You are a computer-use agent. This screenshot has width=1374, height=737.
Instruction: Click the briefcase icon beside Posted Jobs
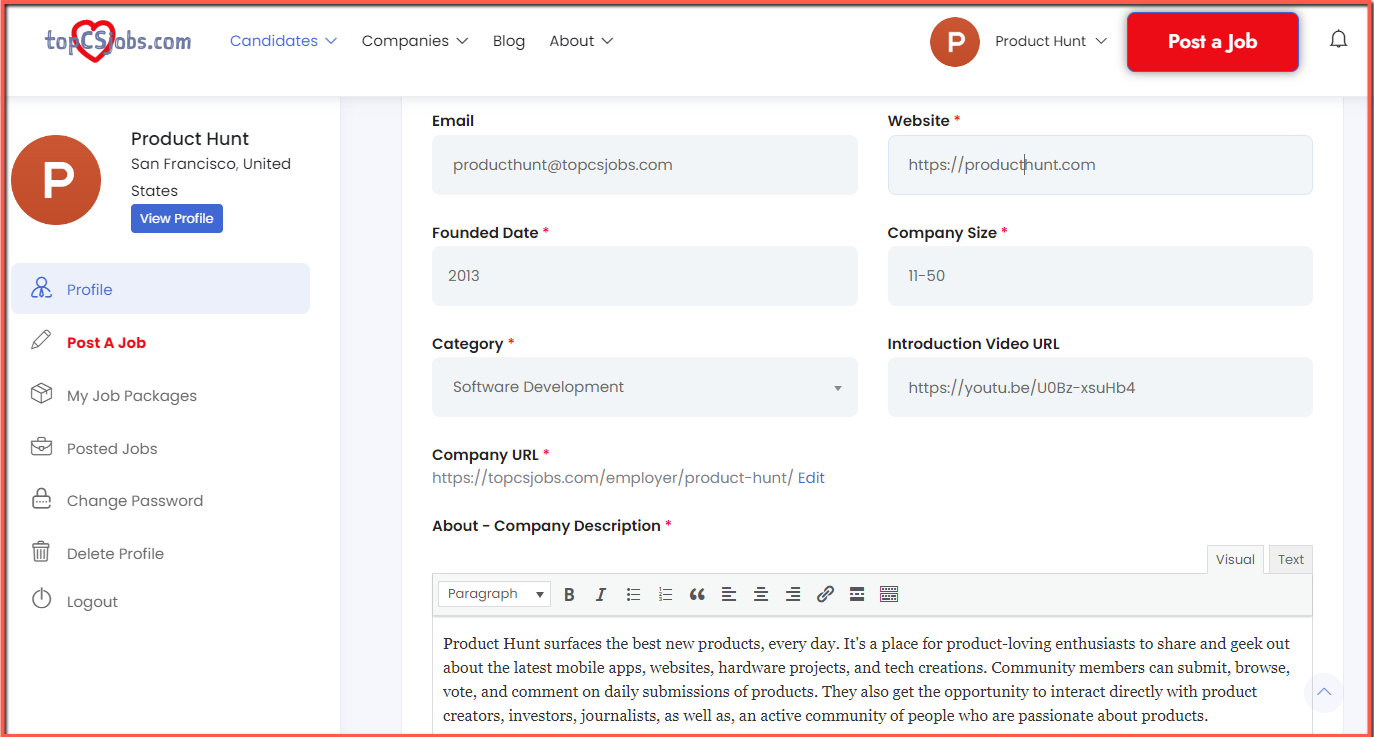coord(41,447)
